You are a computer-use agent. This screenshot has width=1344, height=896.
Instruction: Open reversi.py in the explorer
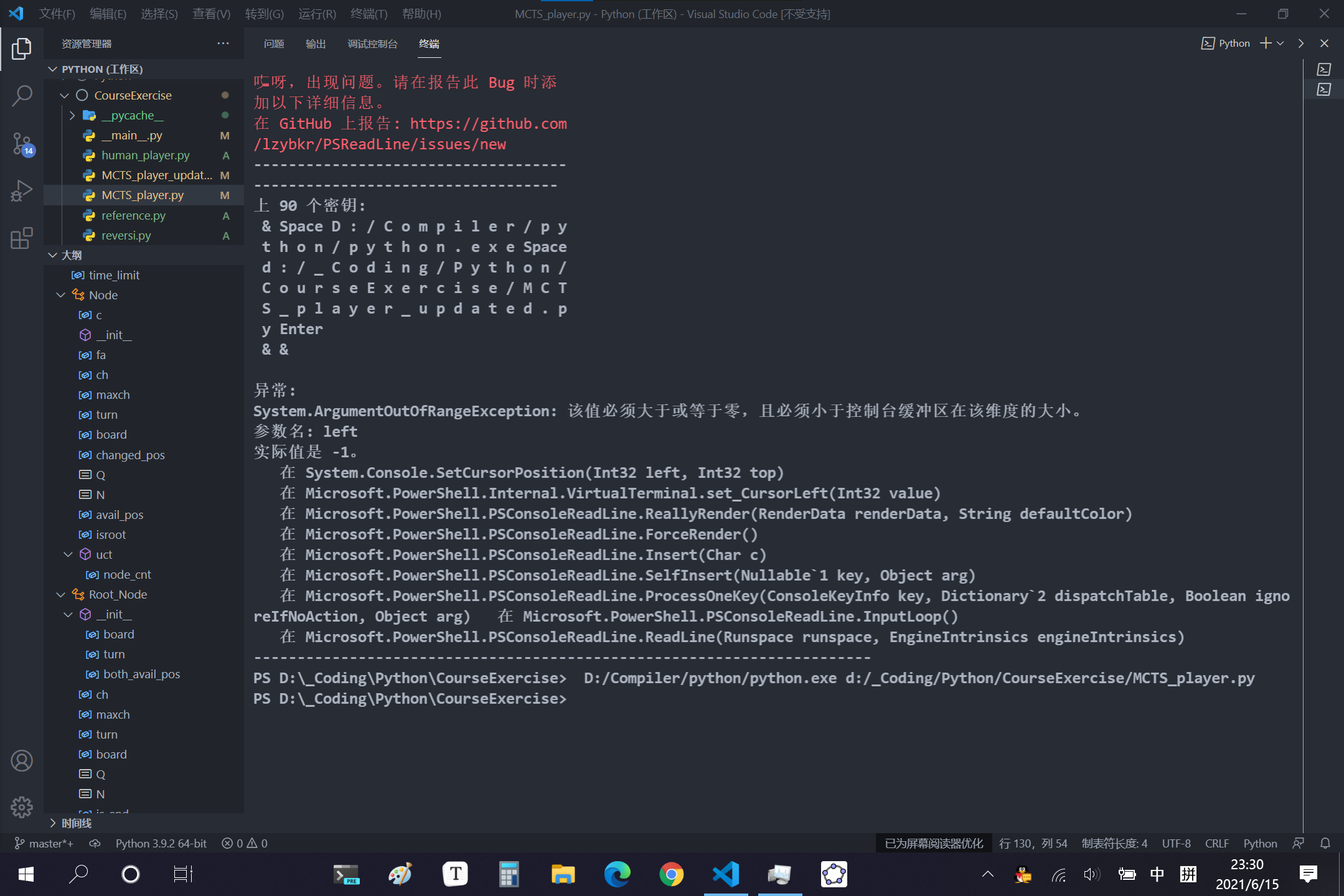(x=126, y=235)
